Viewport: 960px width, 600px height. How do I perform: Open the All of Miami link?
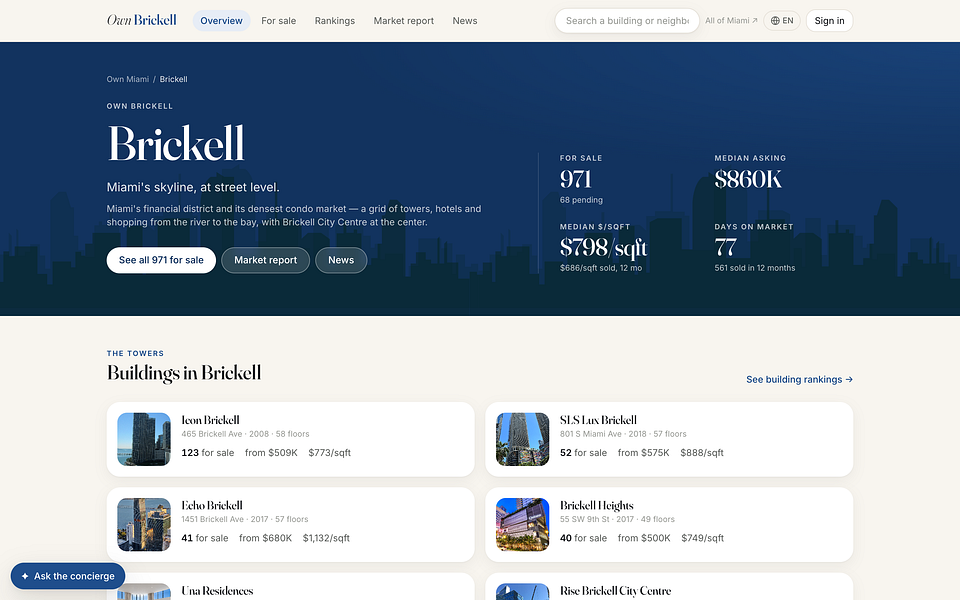point(731,21)
